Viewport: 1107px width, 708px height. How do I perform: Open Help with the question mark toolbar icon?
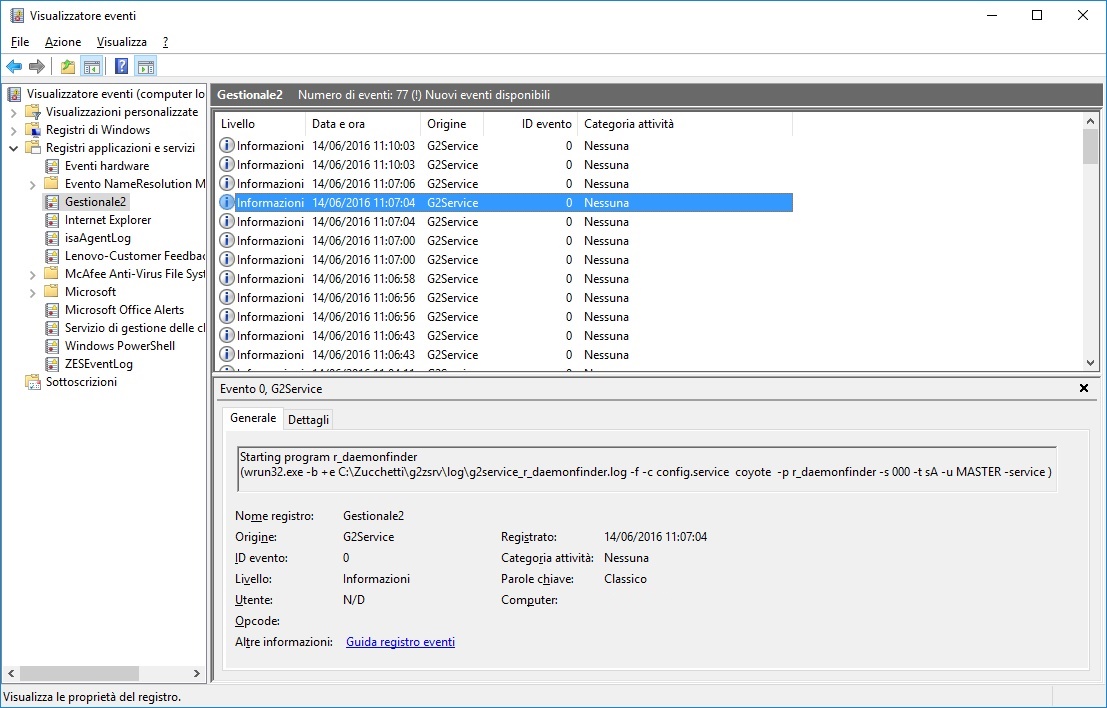[121, 66]
